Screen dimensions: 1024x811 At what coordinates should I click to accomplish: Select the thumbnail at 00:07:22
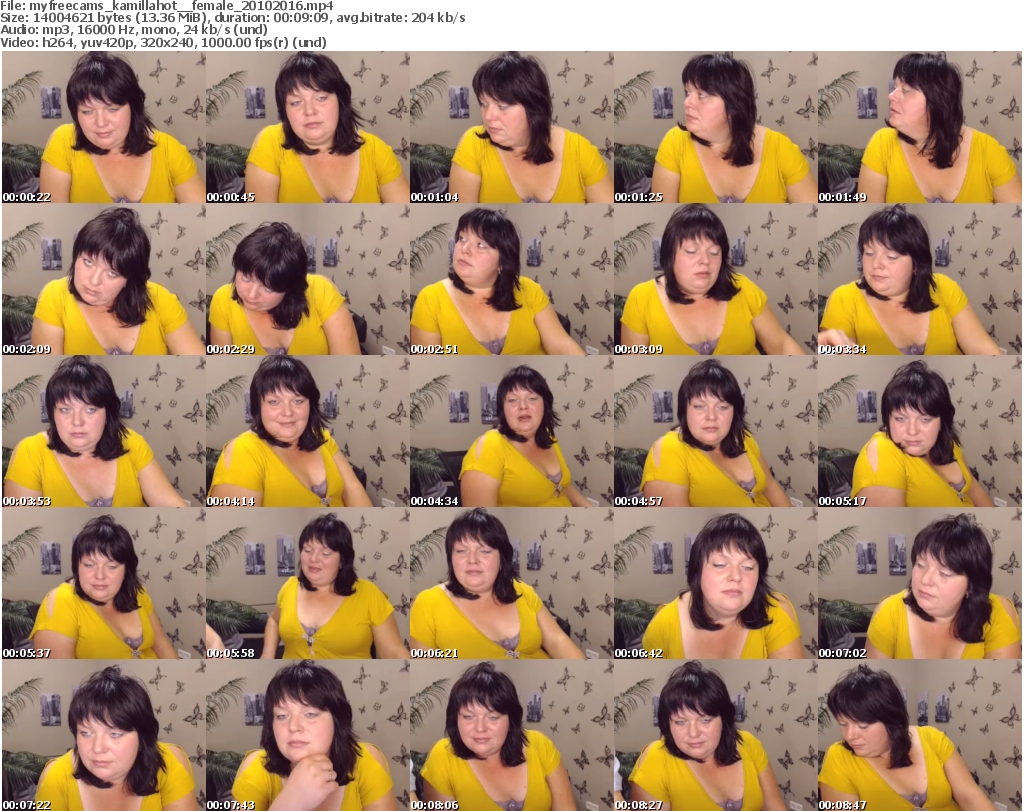[104, 735]
